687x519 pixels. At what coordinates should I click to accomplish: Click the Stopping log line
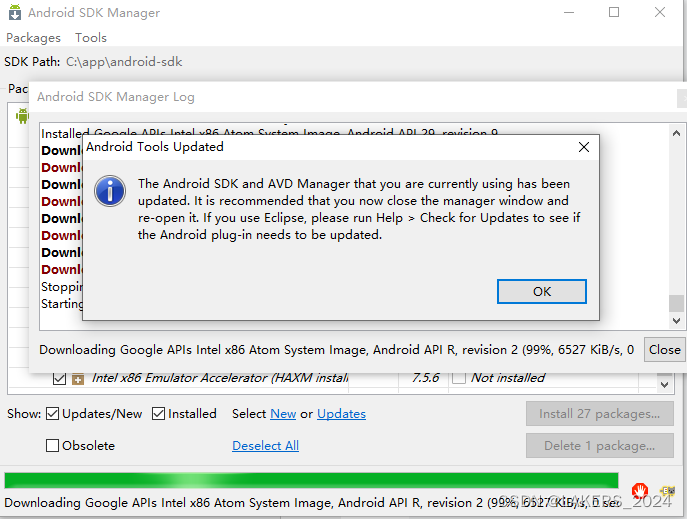(62, 286)
